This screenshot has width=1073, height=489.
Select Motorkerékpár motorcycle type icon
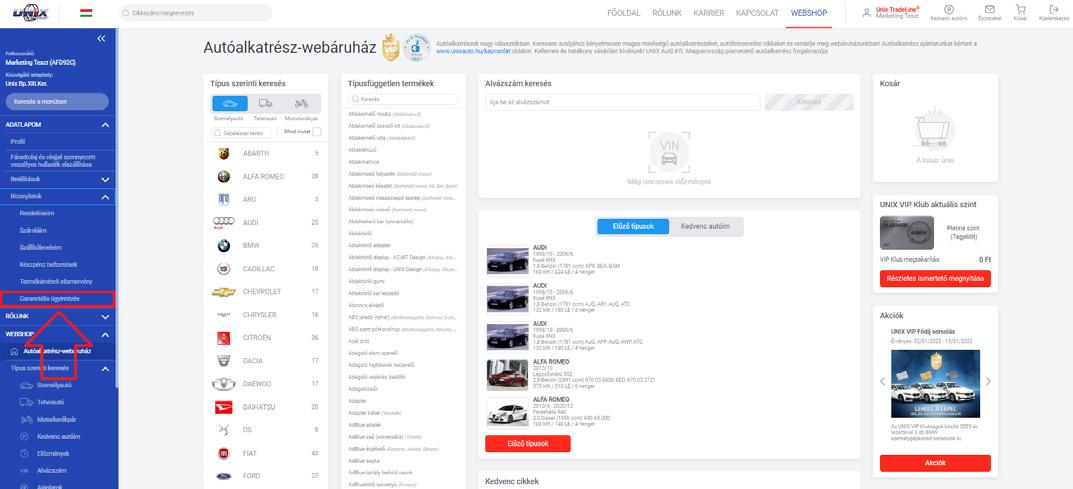[302, 103]
